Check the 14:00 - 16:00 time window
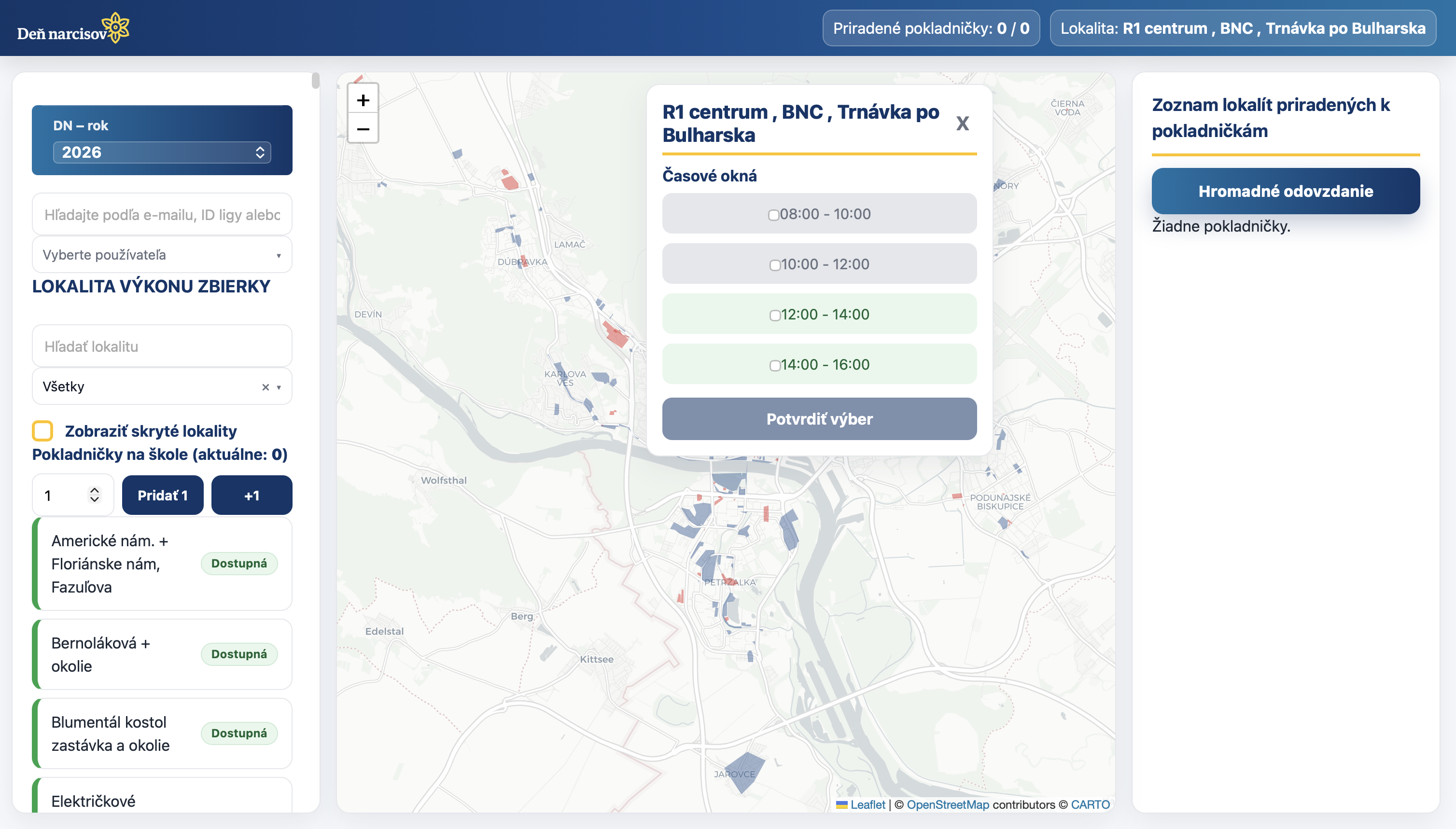 tap(774, 365)
